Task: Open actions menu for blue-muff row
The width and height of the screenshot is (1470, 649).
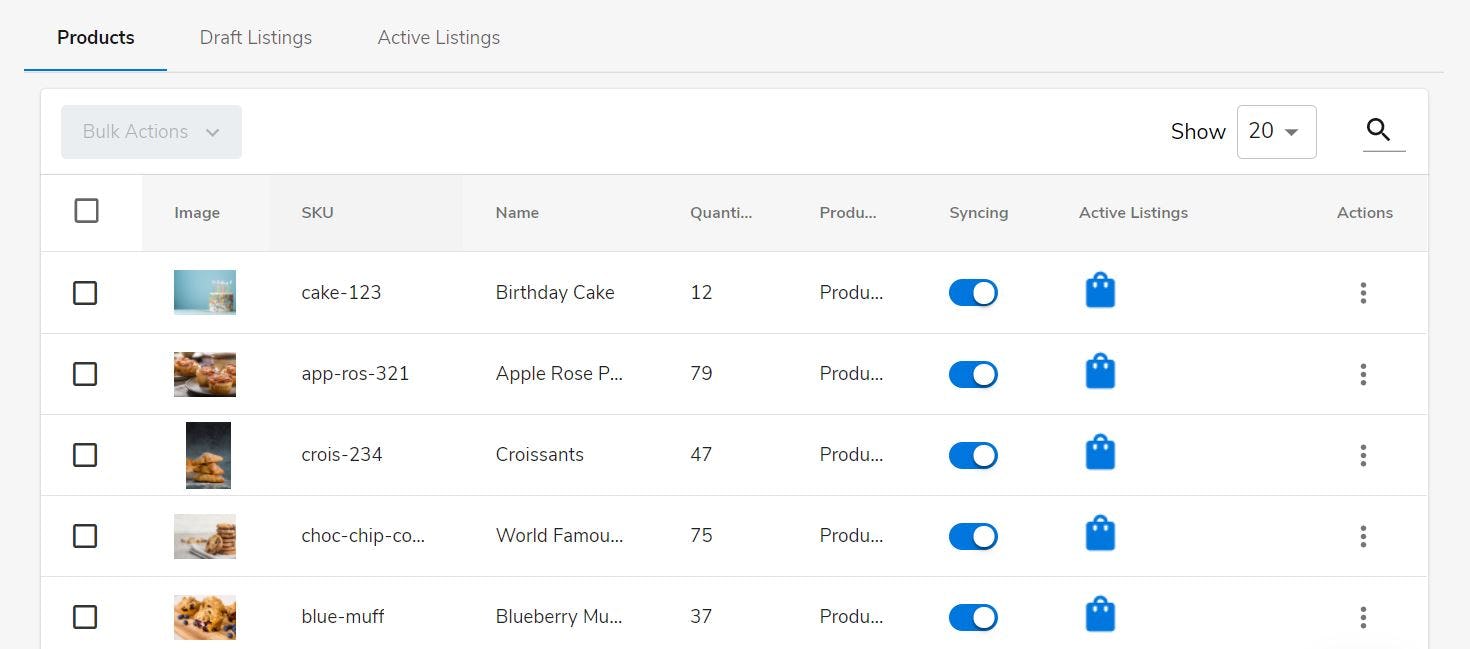Action: coord(1363,617)
